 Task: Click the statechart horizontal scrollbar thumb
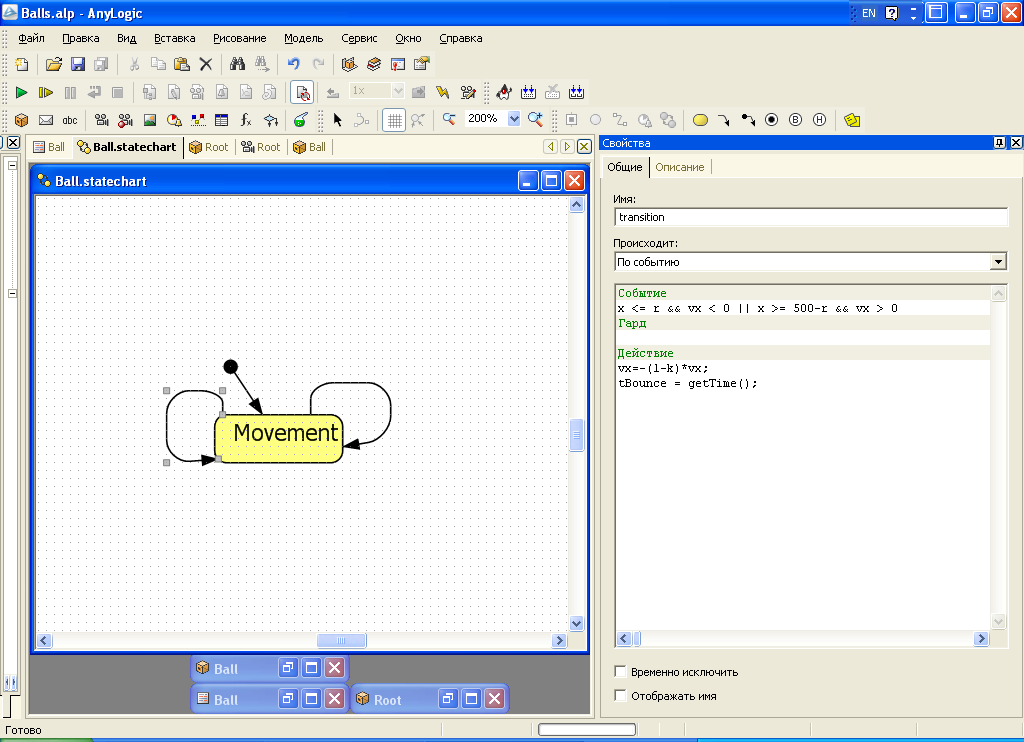[341, 641]
